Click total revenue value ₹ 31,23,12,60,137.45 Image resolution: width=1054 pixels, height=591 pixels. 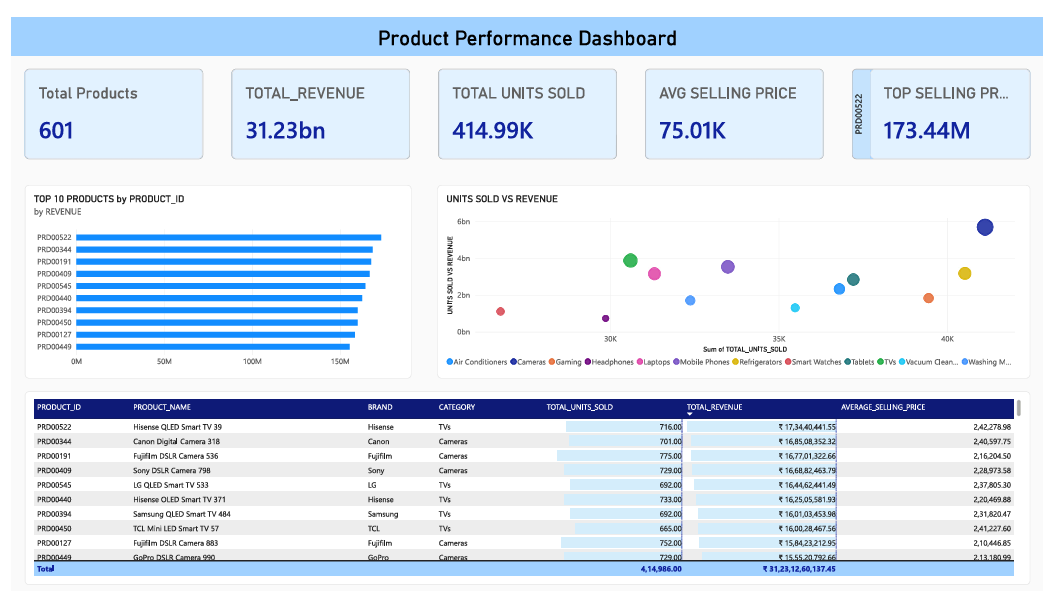click(x=799, y=569)
